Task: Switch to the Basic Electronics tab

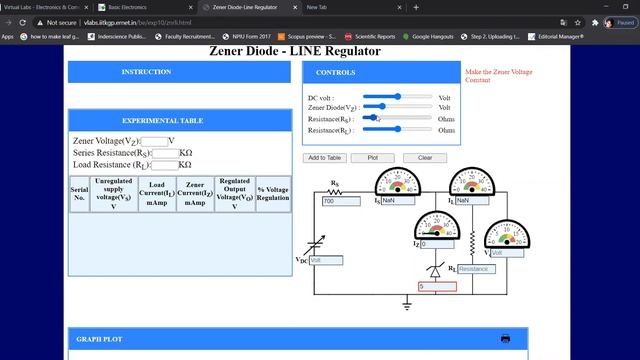Action: [145, 7]
